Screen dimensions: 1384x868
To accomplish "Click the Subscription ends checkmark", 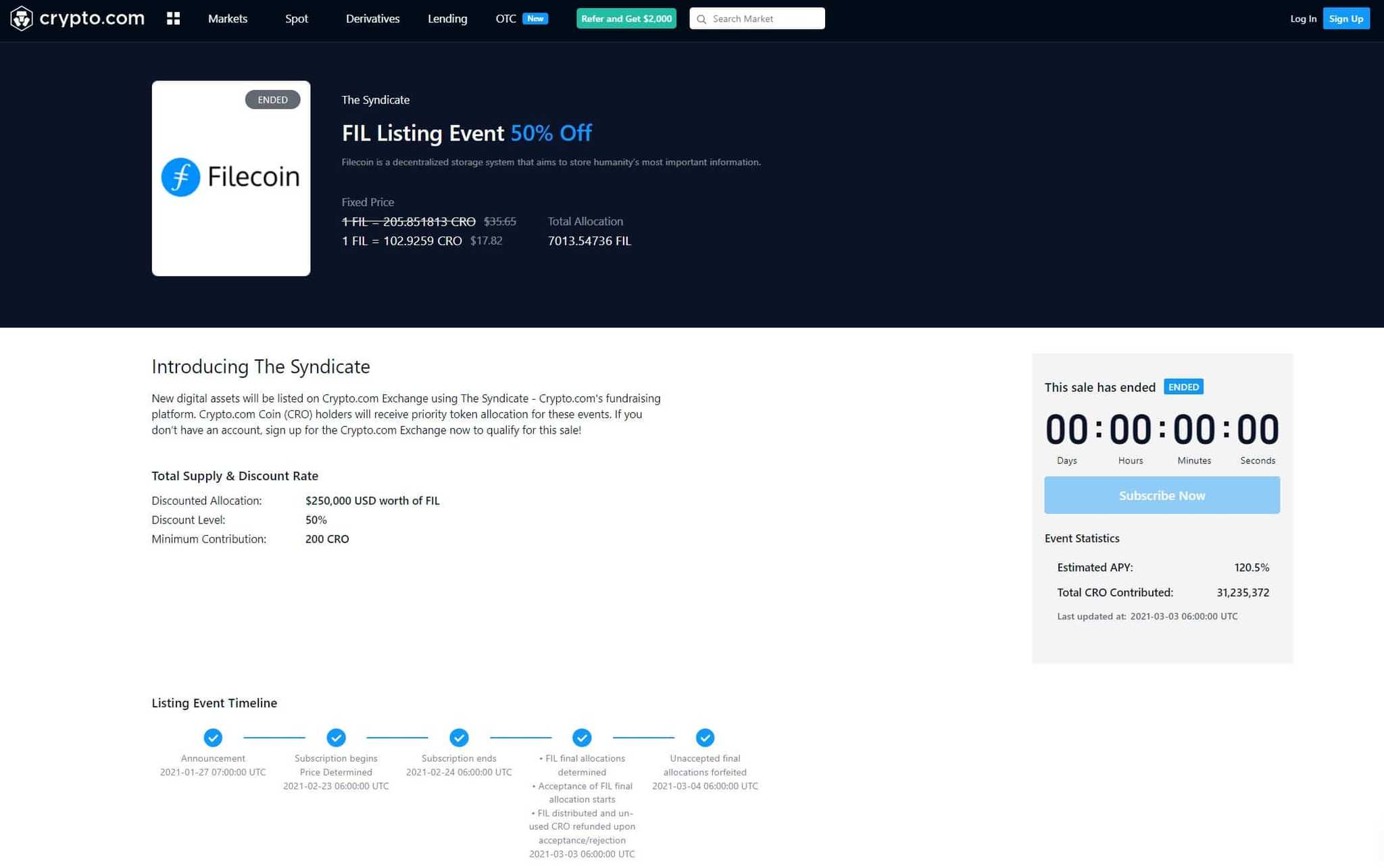I will pyautogui.click(x=459, y=737).
